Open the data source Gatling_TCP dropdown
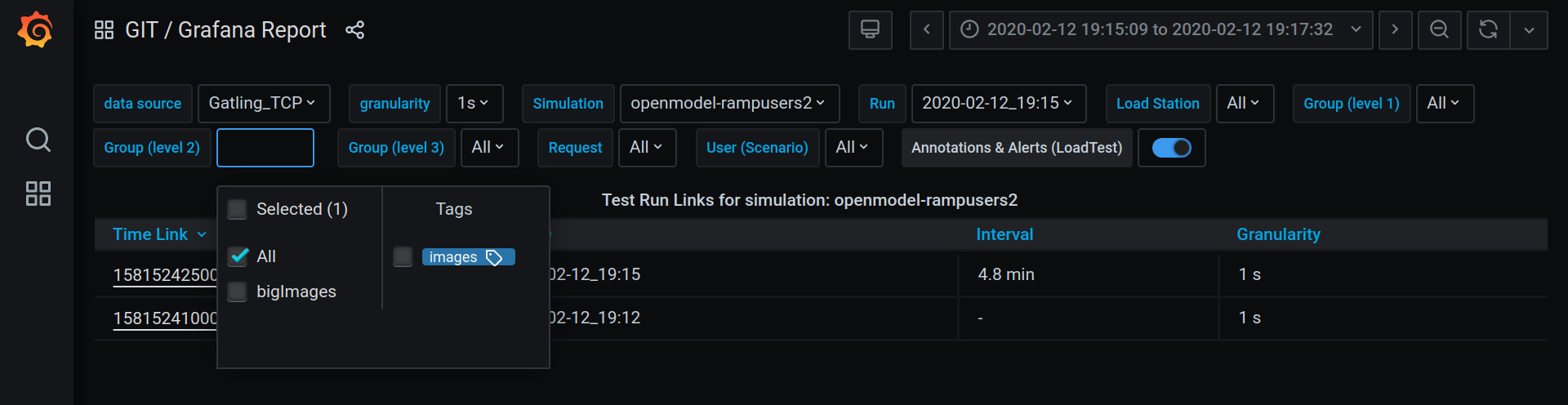Image resolution: width=1568 pixels, height=405 pixels. (263, 104)
